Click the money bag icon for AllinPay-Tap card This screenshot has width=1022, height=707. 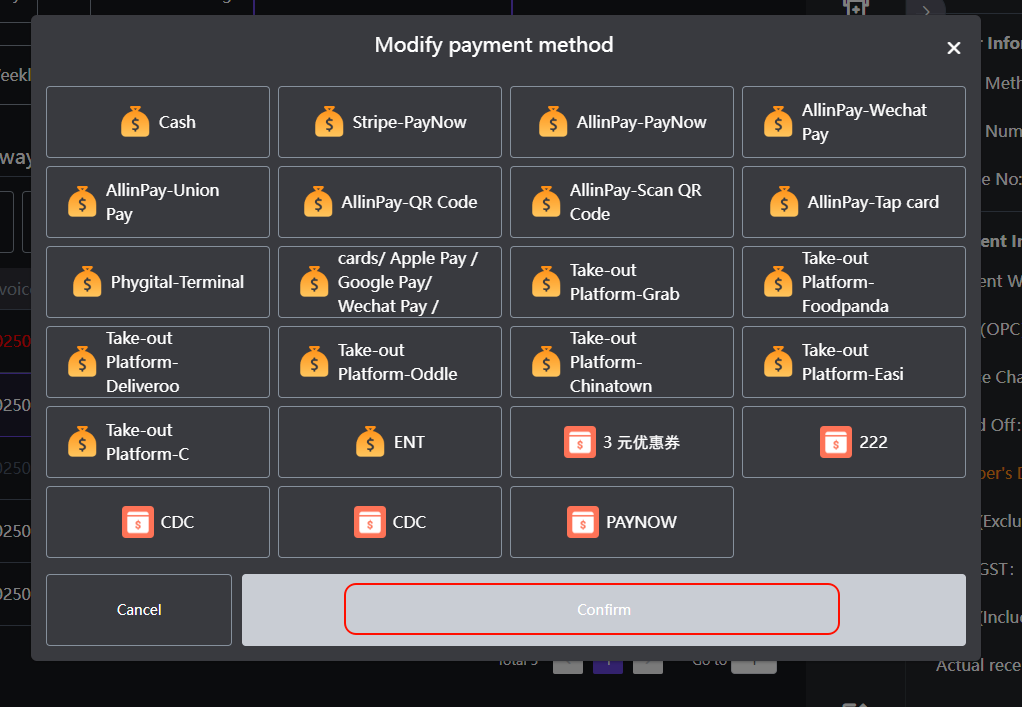(784, 202)
